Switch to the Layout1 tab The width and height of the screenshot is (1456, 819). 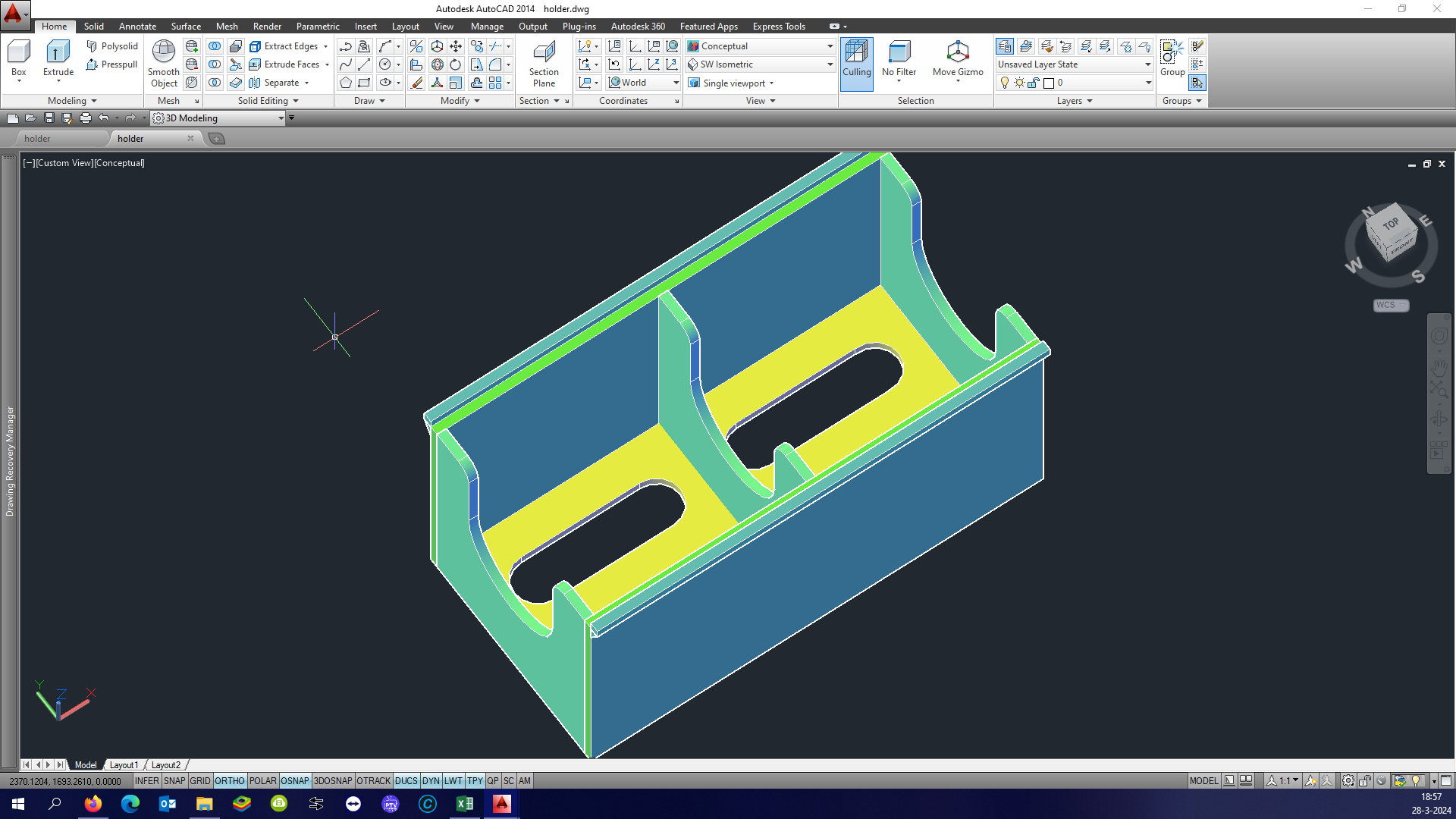[x=124, y=765]
